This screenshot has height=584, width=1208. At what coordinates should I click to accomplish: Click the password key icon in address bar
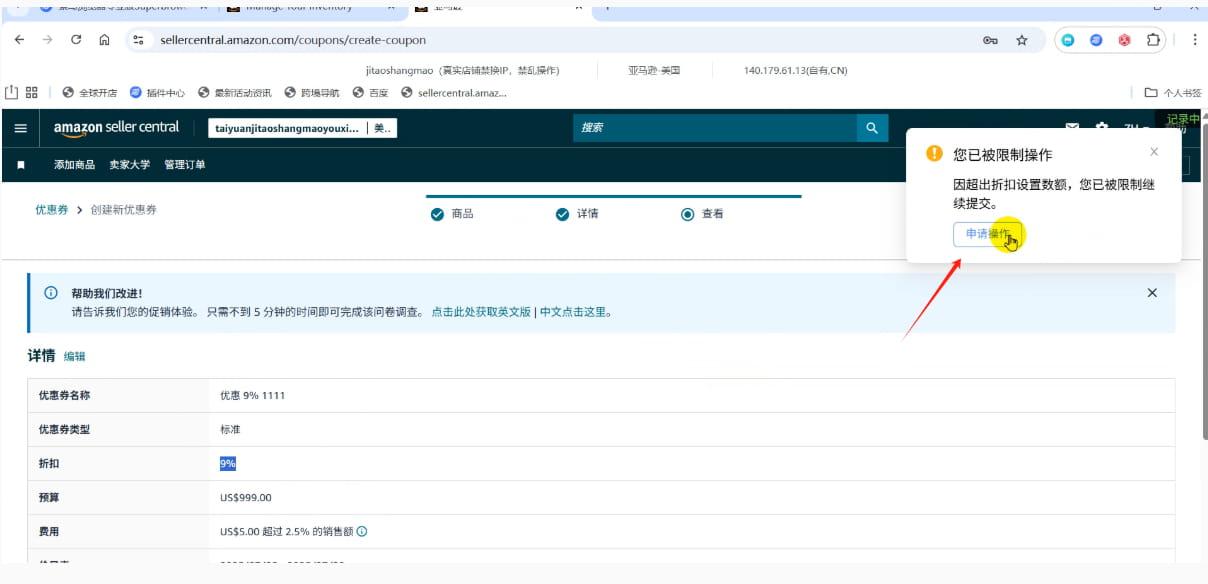[990, 40]
